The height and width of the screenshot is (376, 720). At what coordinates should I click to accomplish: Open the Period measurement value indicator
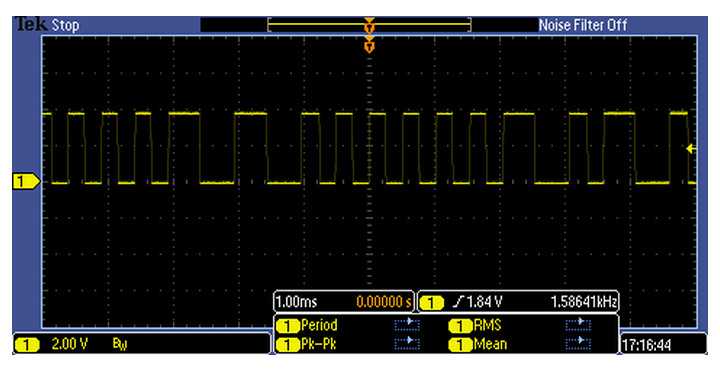pyautogui.click(x=407, y=325)
